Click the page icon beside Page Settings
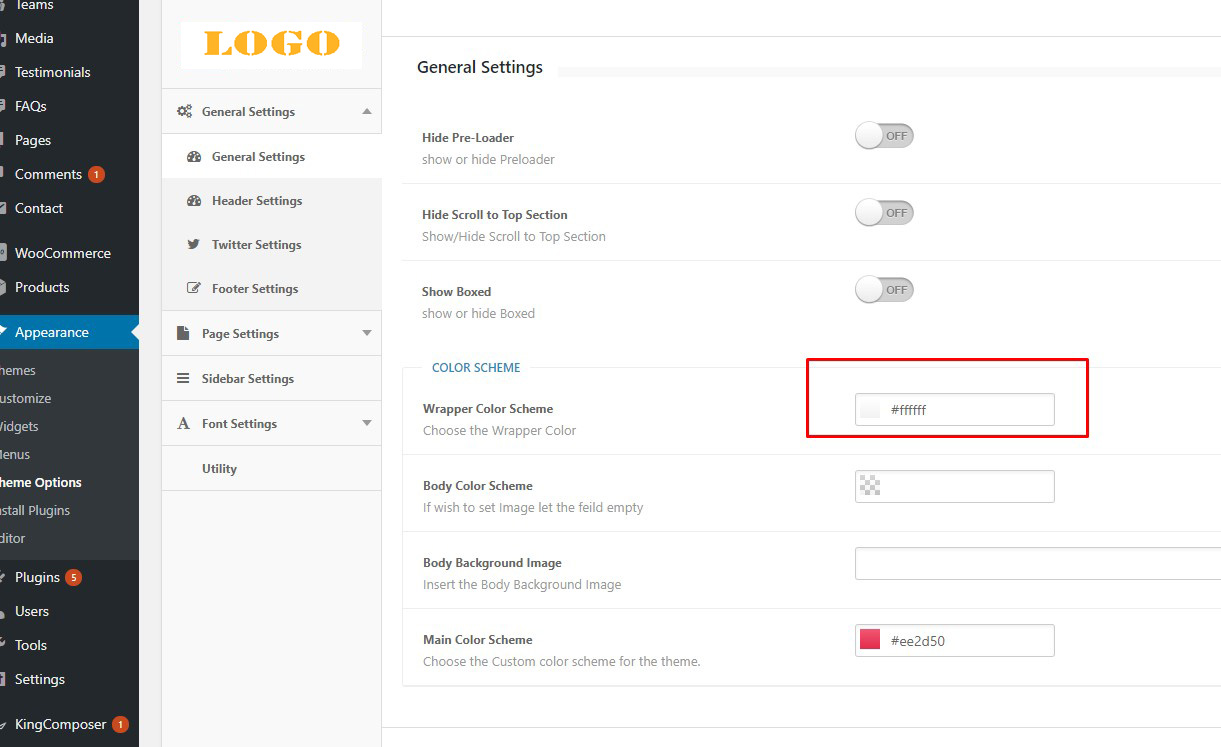1221x747 pixels. (x=183, y=334)
